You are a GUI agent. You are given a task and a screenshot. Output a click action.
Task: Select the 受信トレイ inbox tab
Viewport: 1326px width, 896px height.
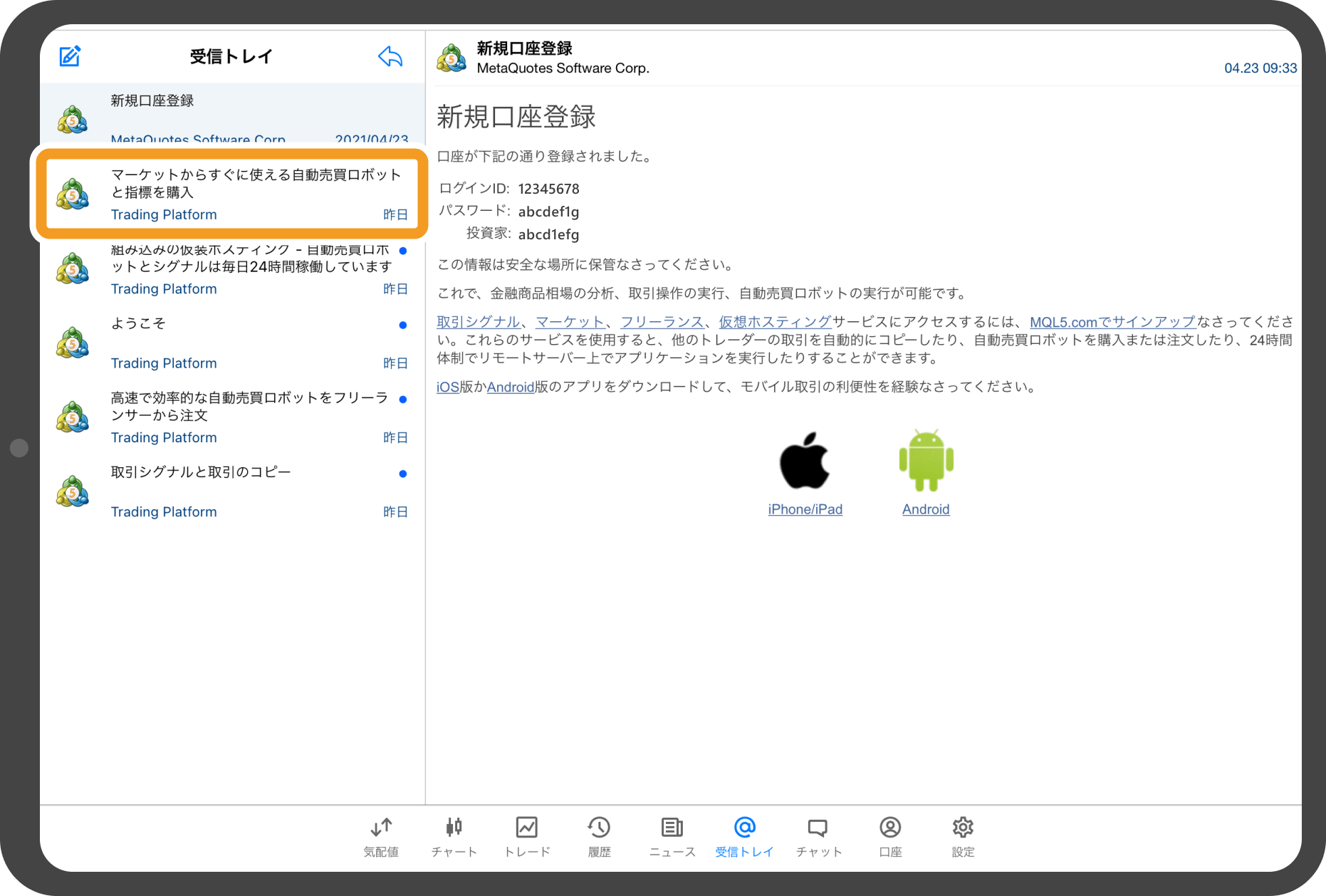coord(744,837)
